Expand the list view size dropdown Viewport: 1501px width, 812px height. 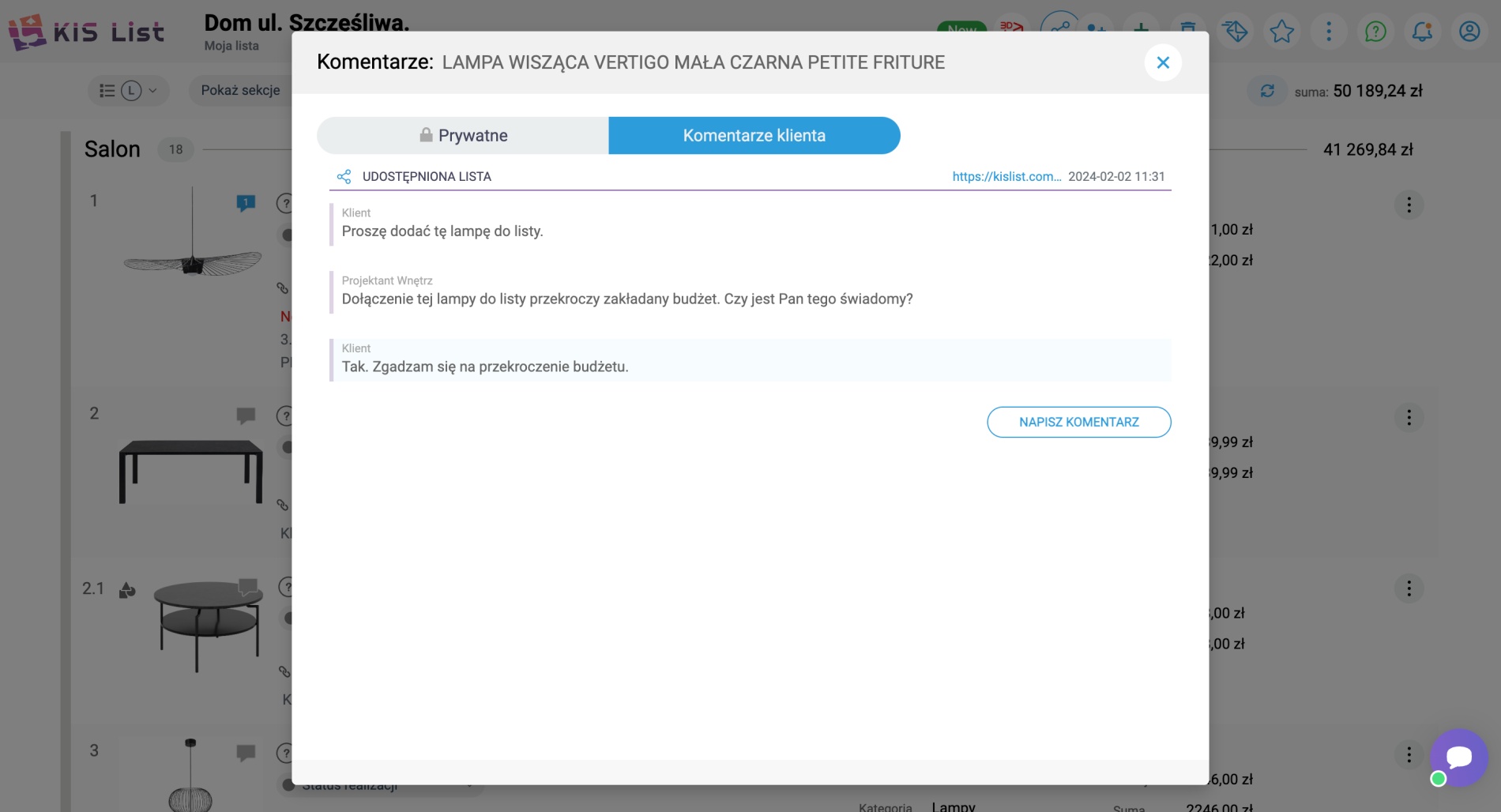128,91
